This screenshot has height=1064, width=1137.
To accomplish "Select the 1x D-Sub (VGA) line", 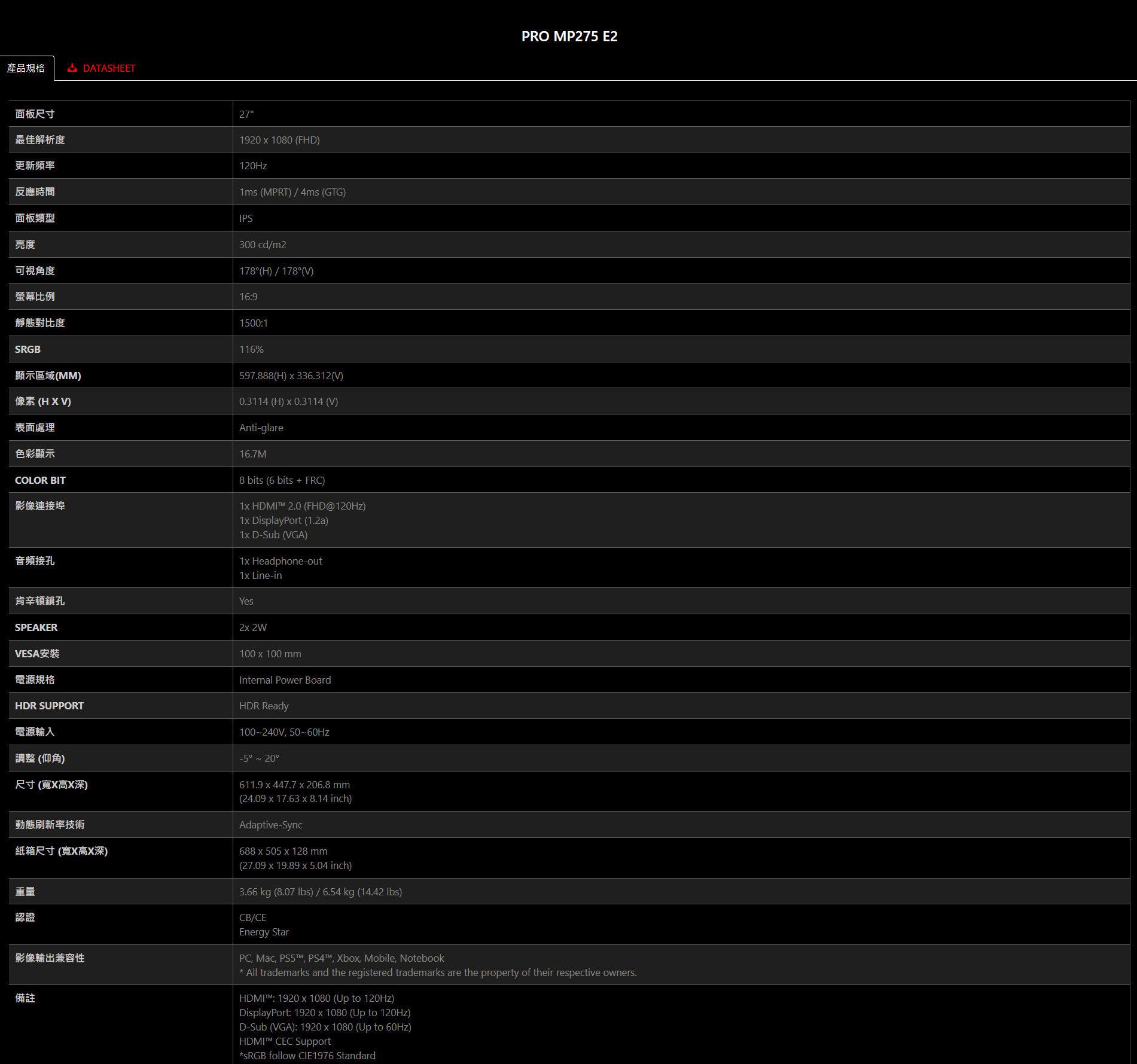I will click(x=273, y=535).
